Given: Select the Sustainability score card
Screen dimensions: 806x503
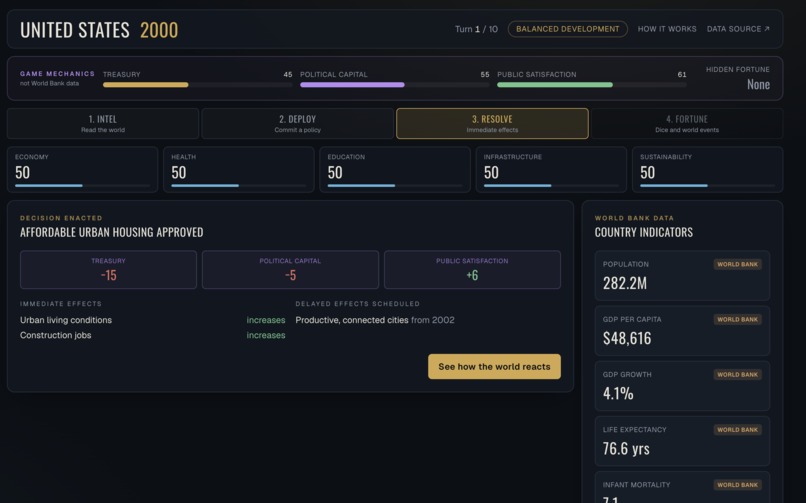Looking at the screenshot, I should tap(707, 170).
